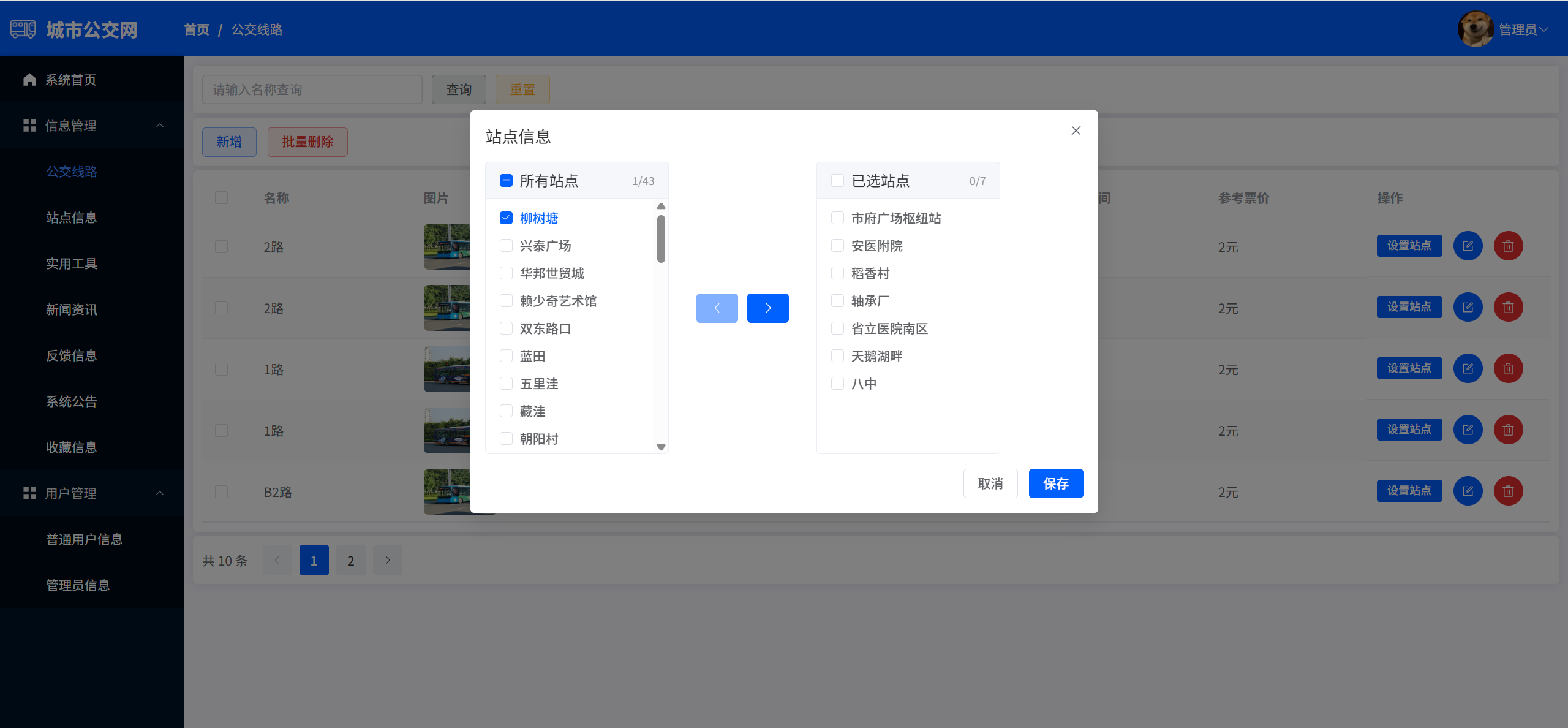Toggle the 已选站点 select-all checkbox
The width and height of the screenshot is (1568, 728).
click(837, 181)
